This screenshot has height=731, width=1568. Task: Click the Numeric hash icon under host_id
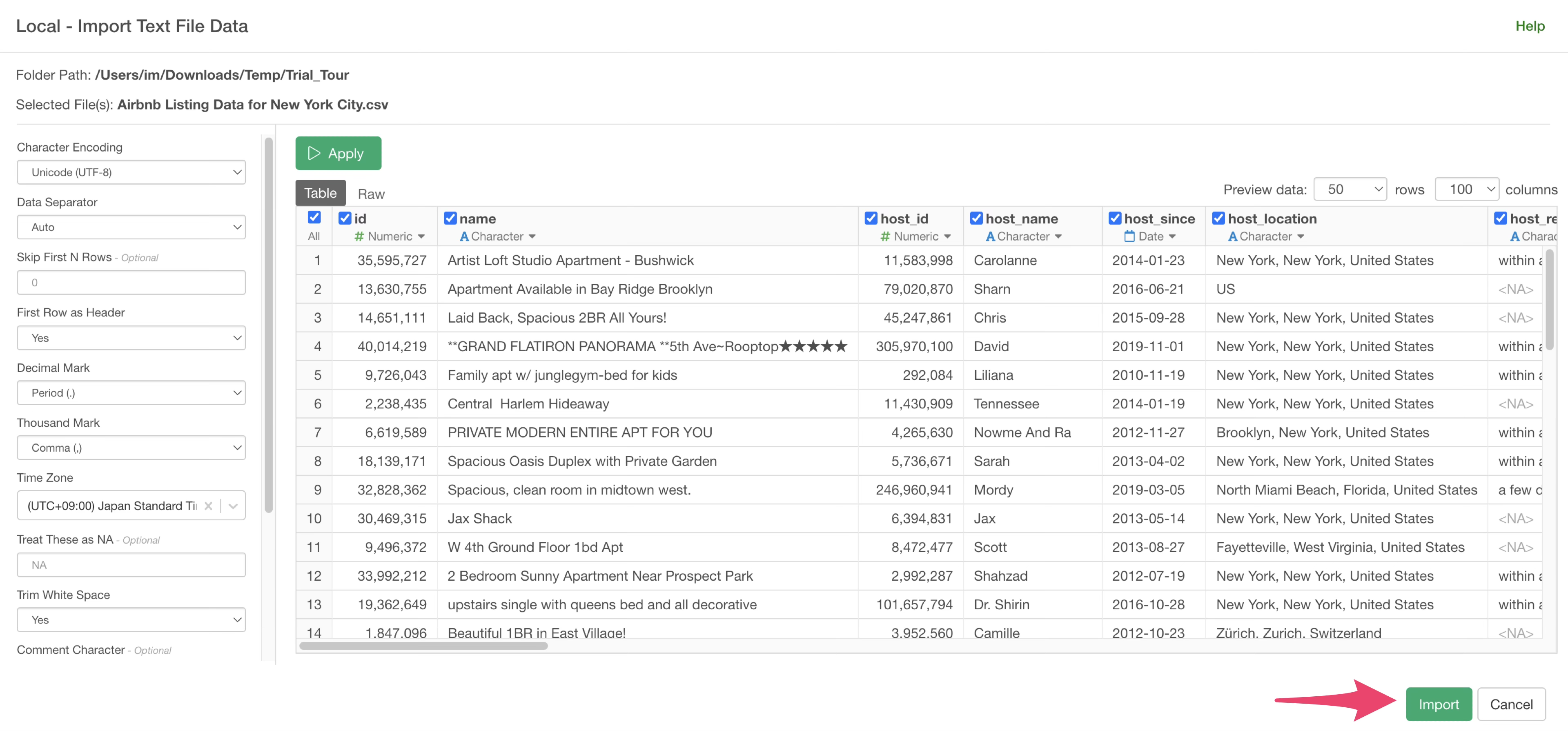tap(885, 236)
